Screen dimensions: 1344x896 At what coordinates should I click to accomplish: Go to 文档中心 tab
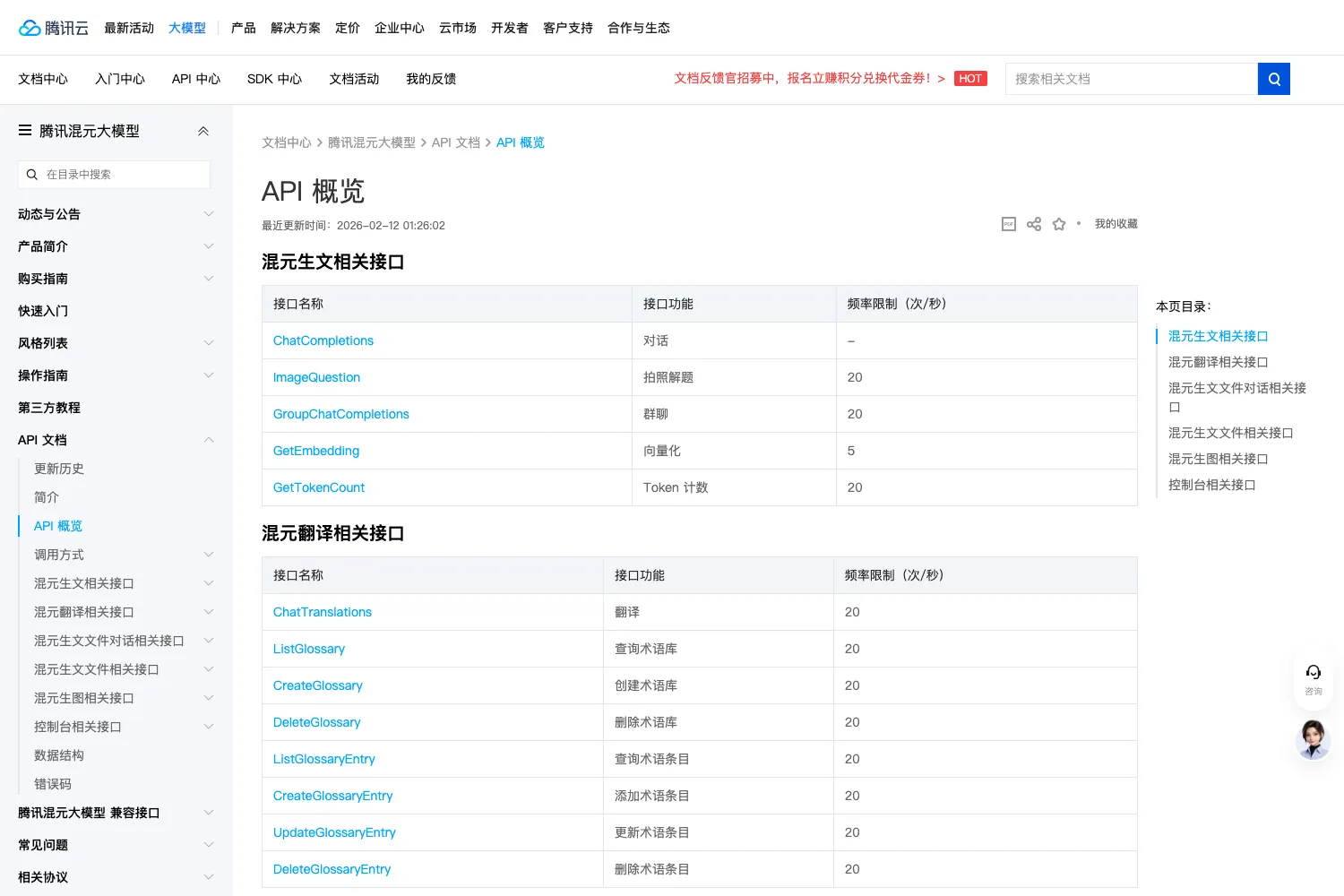(x=43, y=79)
